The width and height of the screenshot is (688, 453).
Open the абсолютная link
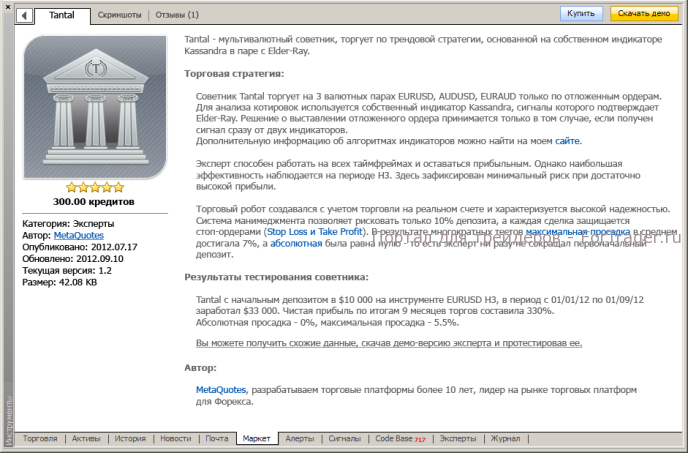click(296, 243)
